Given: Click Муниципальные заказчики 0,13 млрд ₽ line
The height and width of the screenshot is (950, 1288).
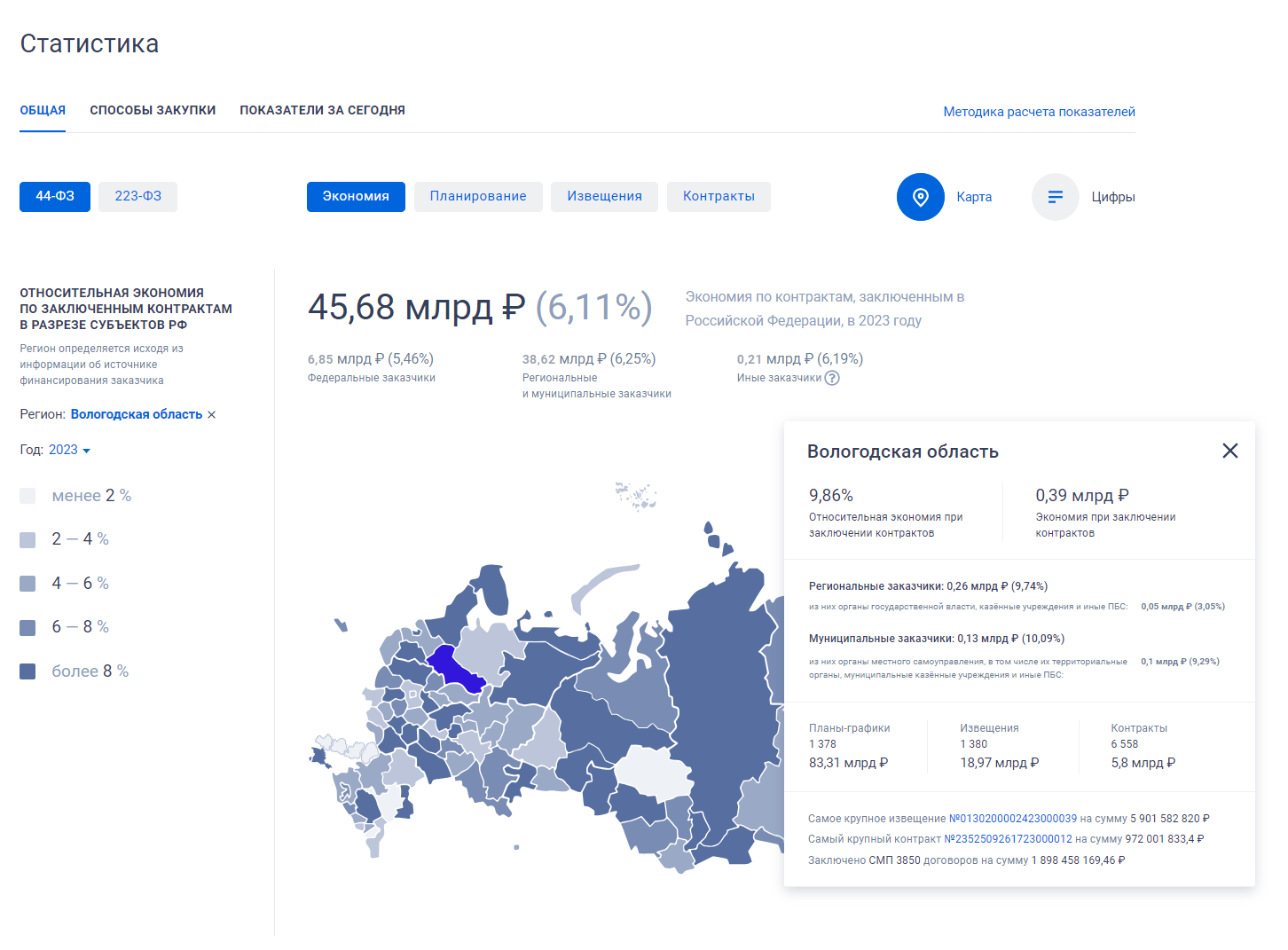Looking at the screenshot, I should click(x=936, y=639).
